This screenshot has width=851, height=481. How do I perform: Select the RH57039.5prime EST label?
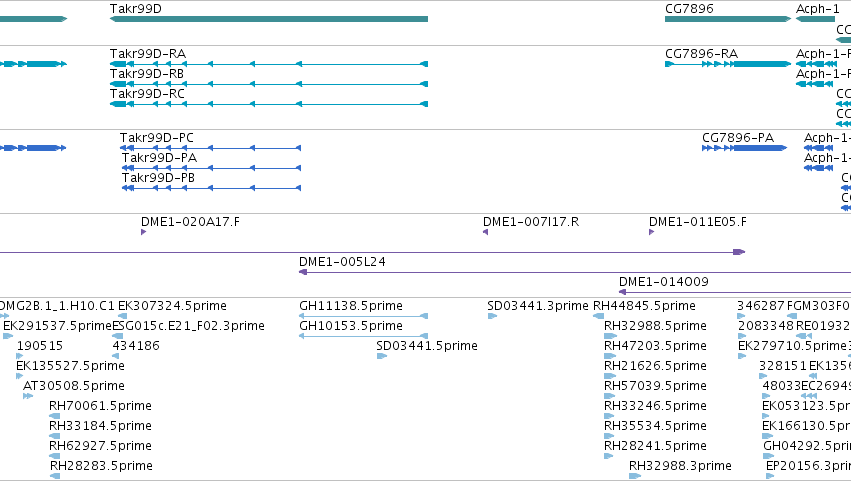655,387
